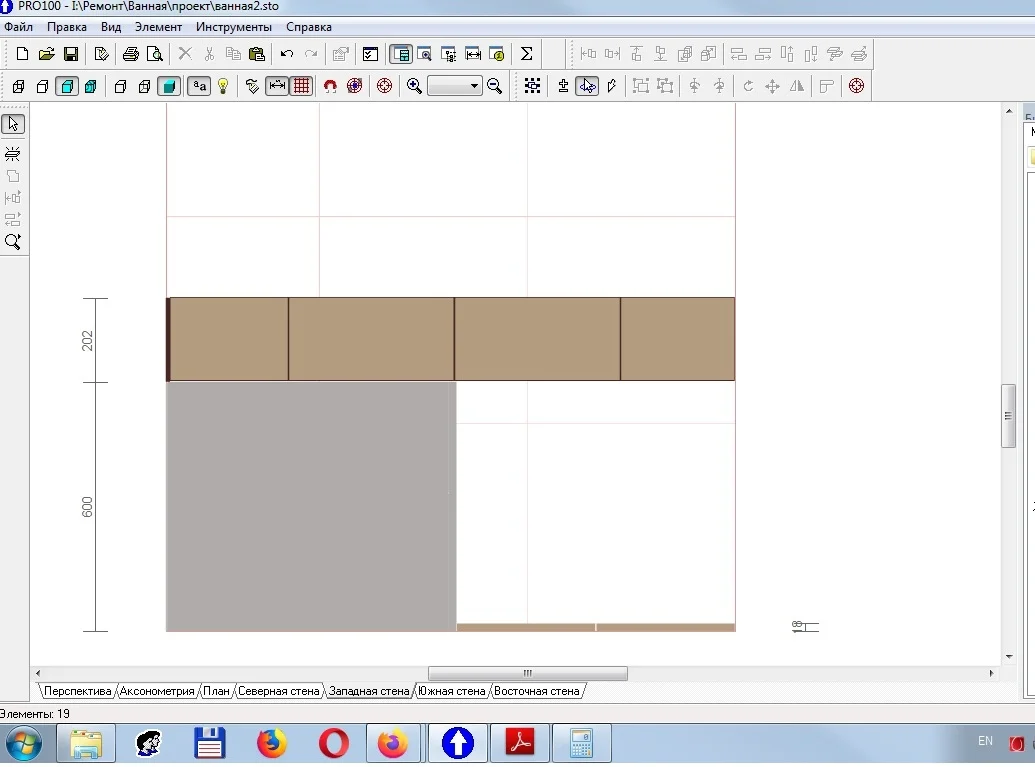Expand the left toolbar zoom tool flyout
The width and height of the screenshot is (1035, 767).
[x=13, y=242]
